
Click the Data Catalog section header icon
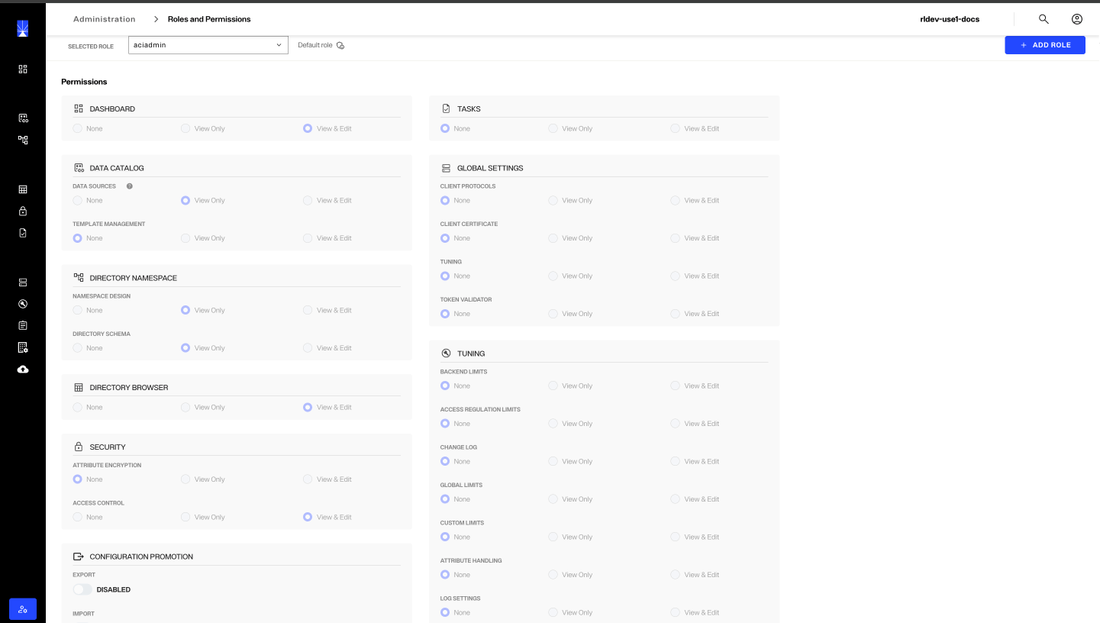(79, 168)
